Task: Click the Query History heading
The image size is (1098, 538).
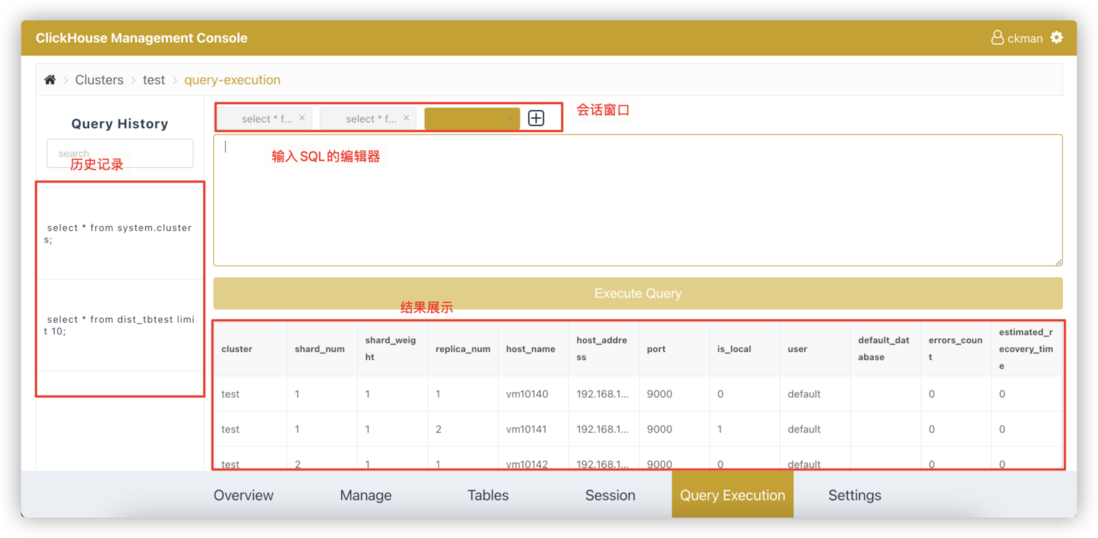Action: point(120,124)
